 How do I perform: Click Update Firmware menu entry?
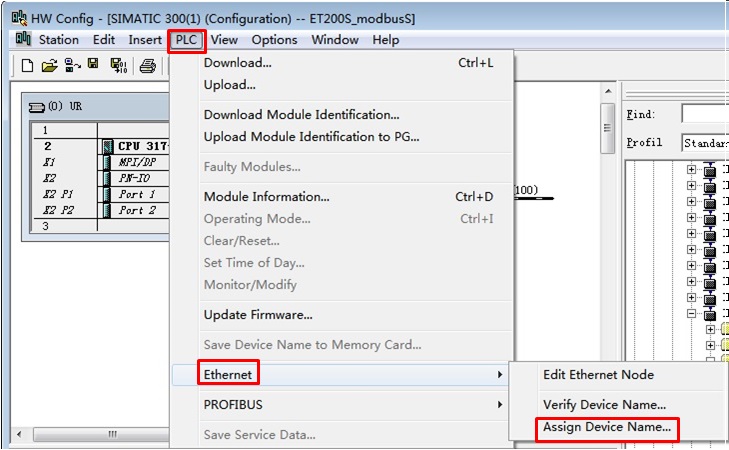258,315
